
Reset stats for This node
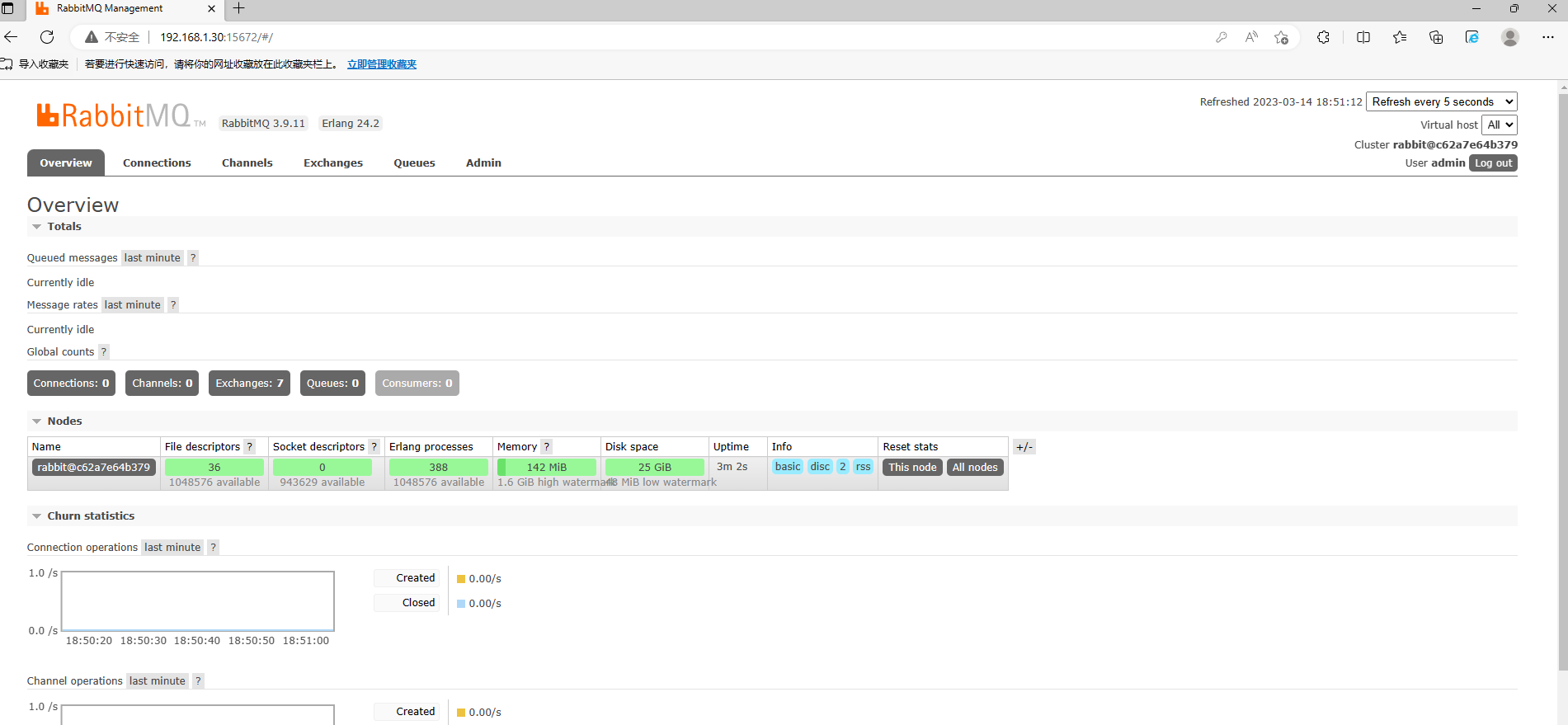click(912, 468)
